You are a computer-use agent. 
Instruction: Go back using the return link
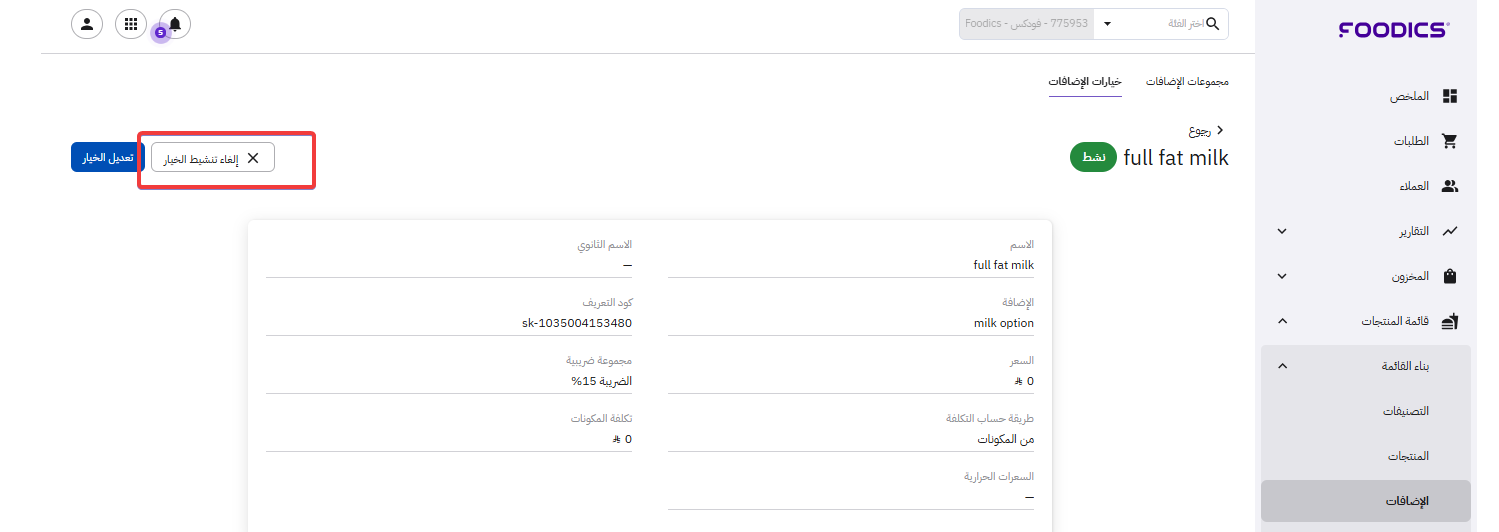[x=1206, y=130]
